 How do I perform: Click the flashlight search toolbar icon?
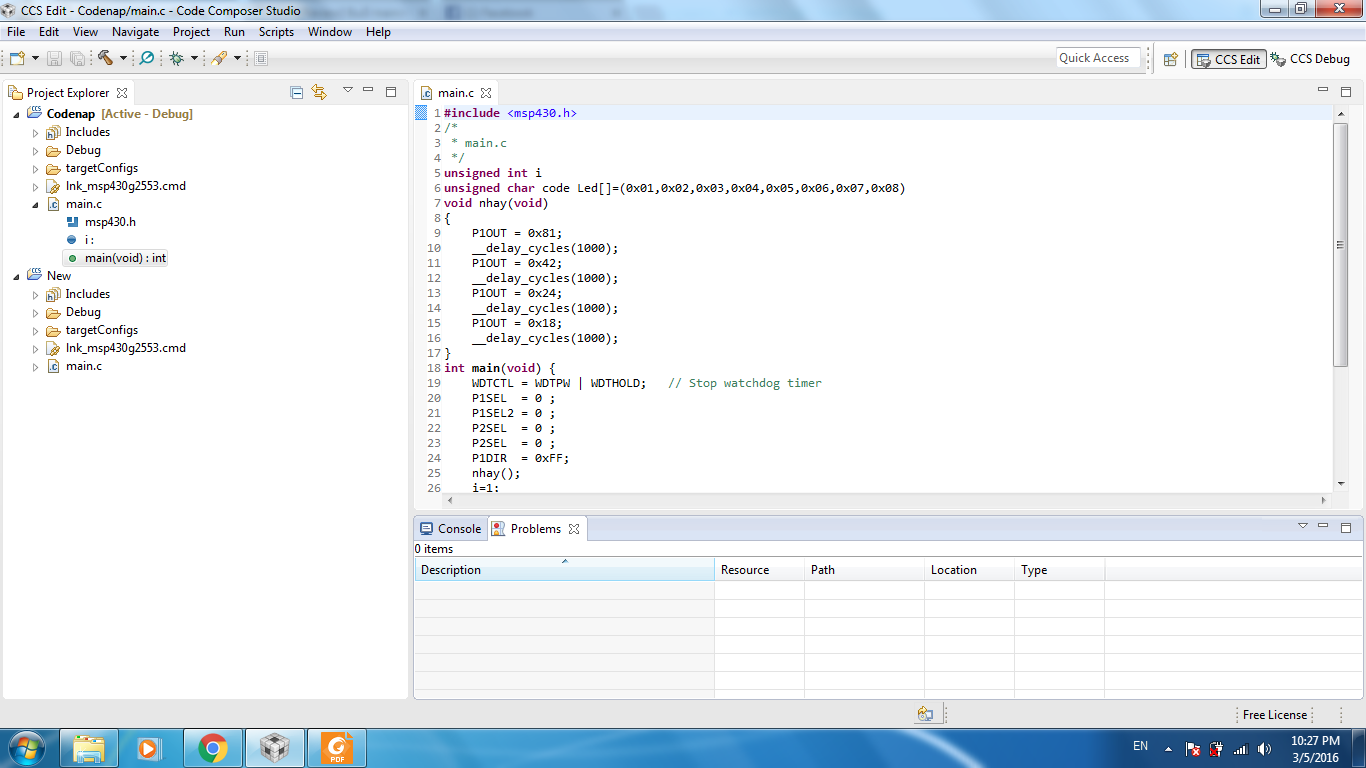(219, 59)
